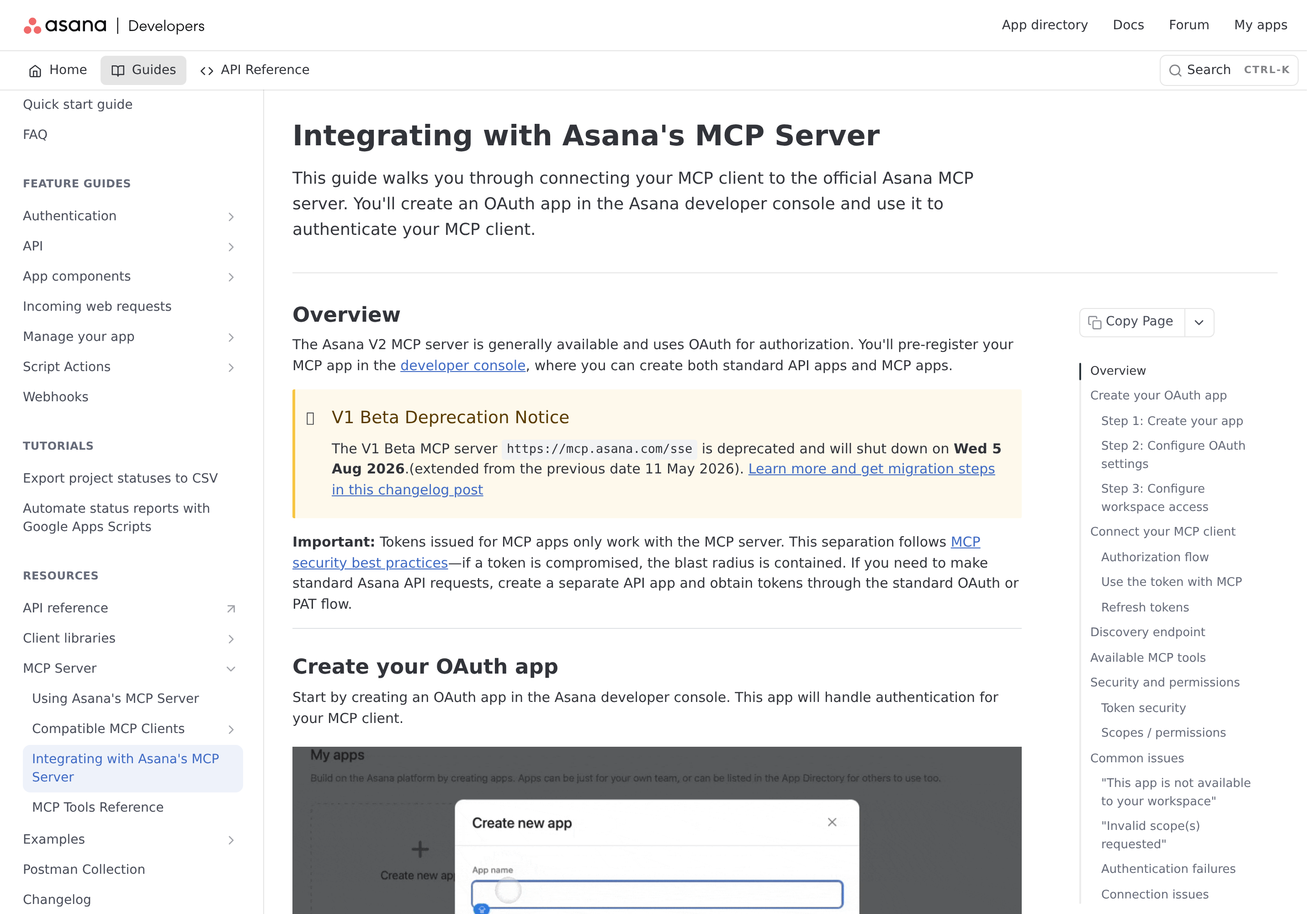Jump to Discovery endpoint section
The width and height of the screenshot is (1316, 914).
[x=1148, y=632]
